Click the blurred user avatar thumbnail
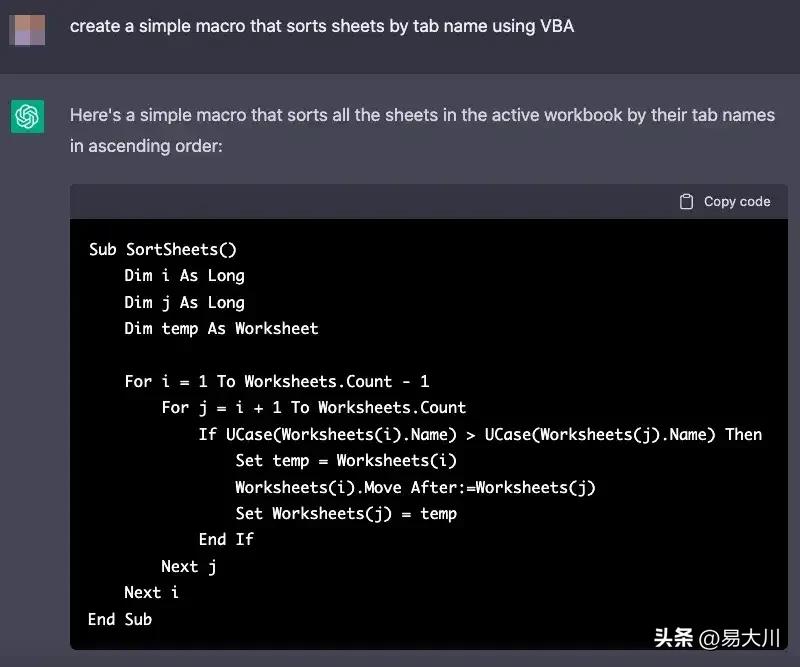800x667 pixels. coord(28,28)
